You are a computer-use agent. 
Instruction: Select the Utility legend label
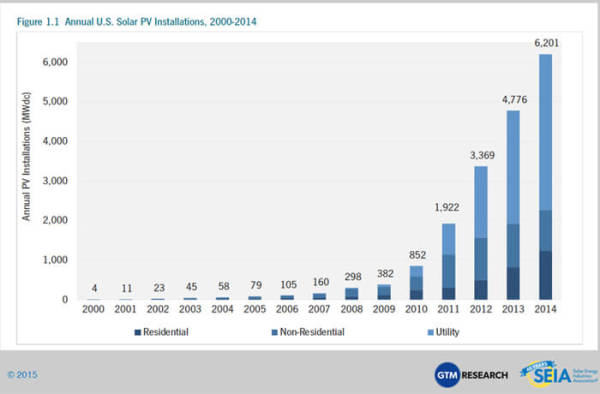coord(447,332)
